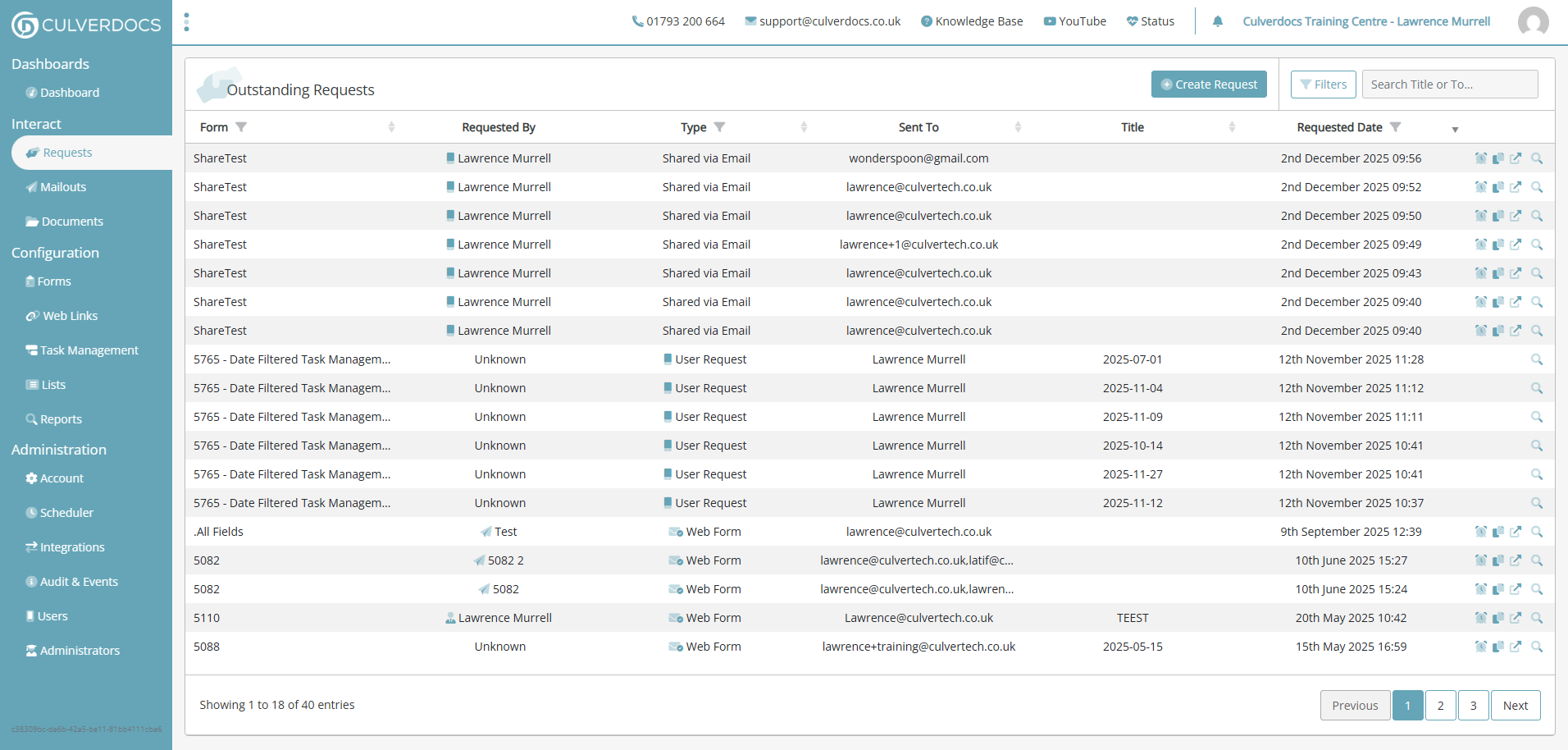Open external link icon for the 5110 request
The image size is (1568, 750).
(1516, 618)
